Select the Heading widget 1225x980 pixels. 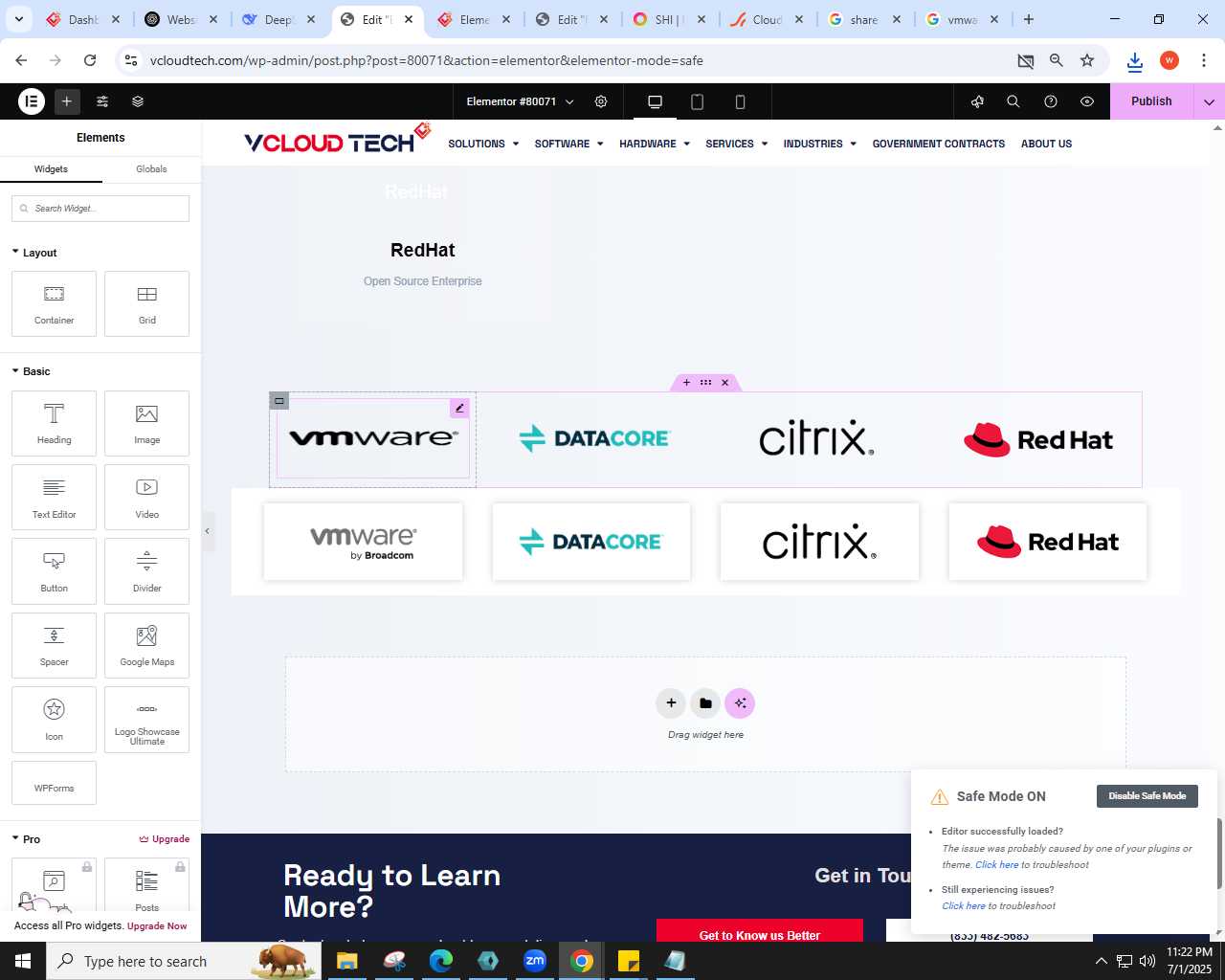pos(54,423)
